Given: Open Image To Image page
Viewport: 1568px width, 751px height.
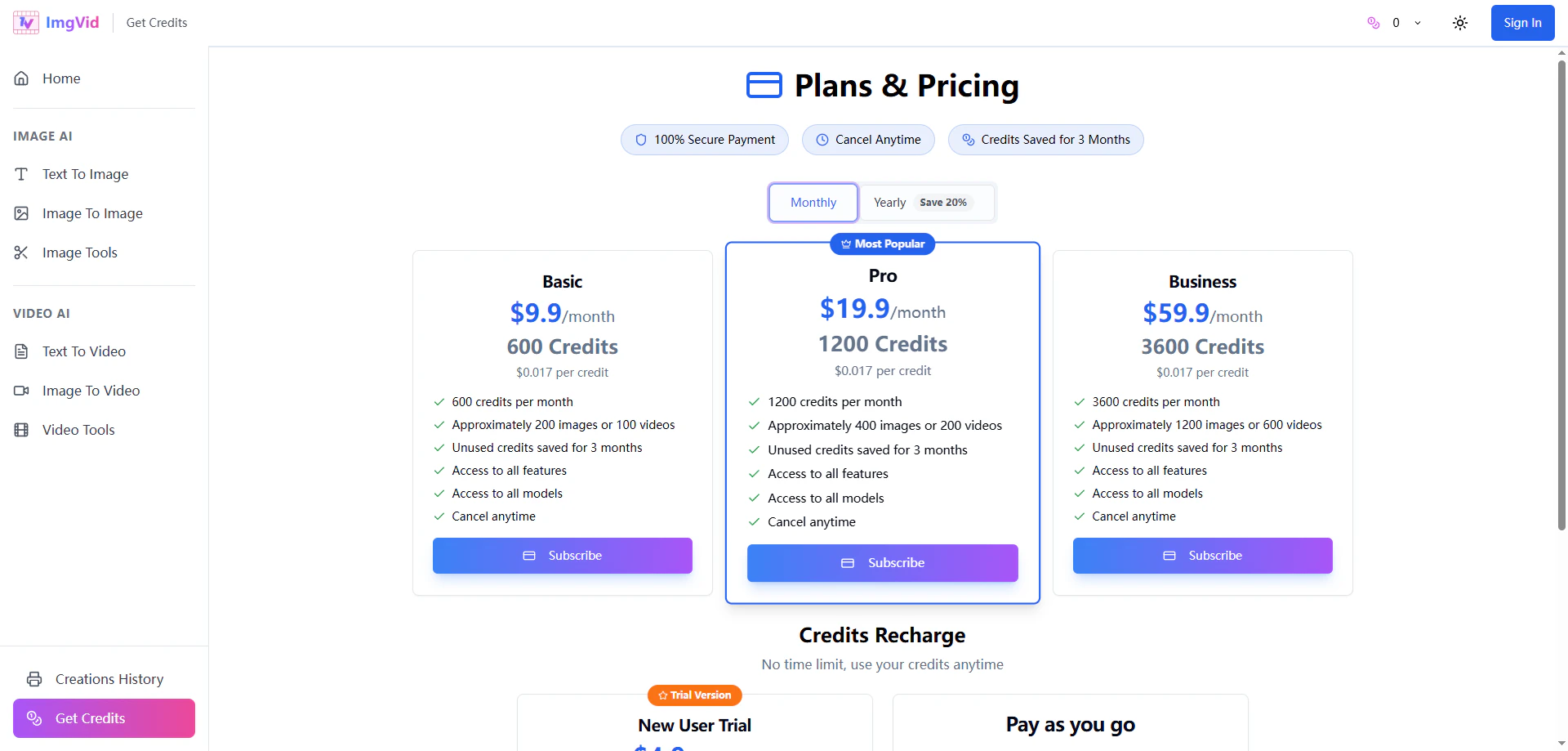Looking at the screenshot, I should (x=92, y=213).
